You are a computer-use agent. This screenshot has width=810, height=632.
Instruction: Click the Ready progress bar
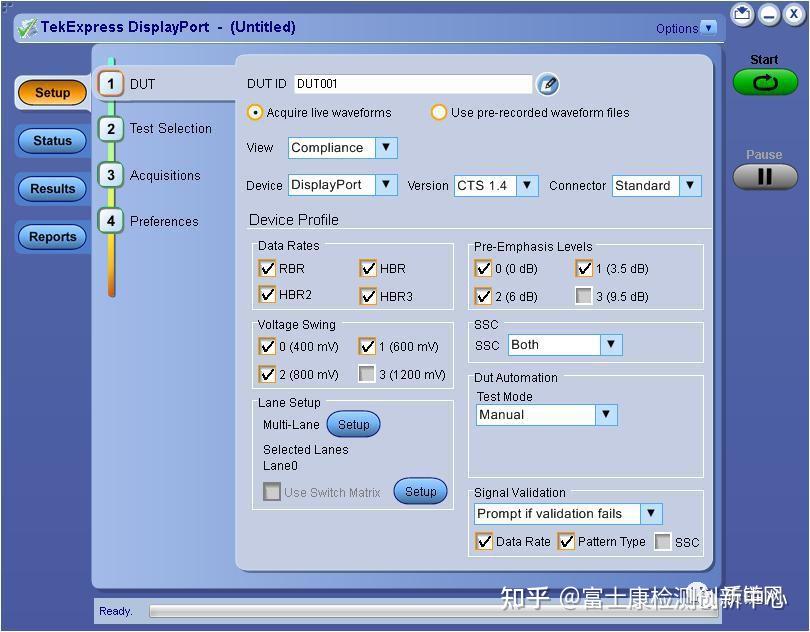[x=433, y=611]
